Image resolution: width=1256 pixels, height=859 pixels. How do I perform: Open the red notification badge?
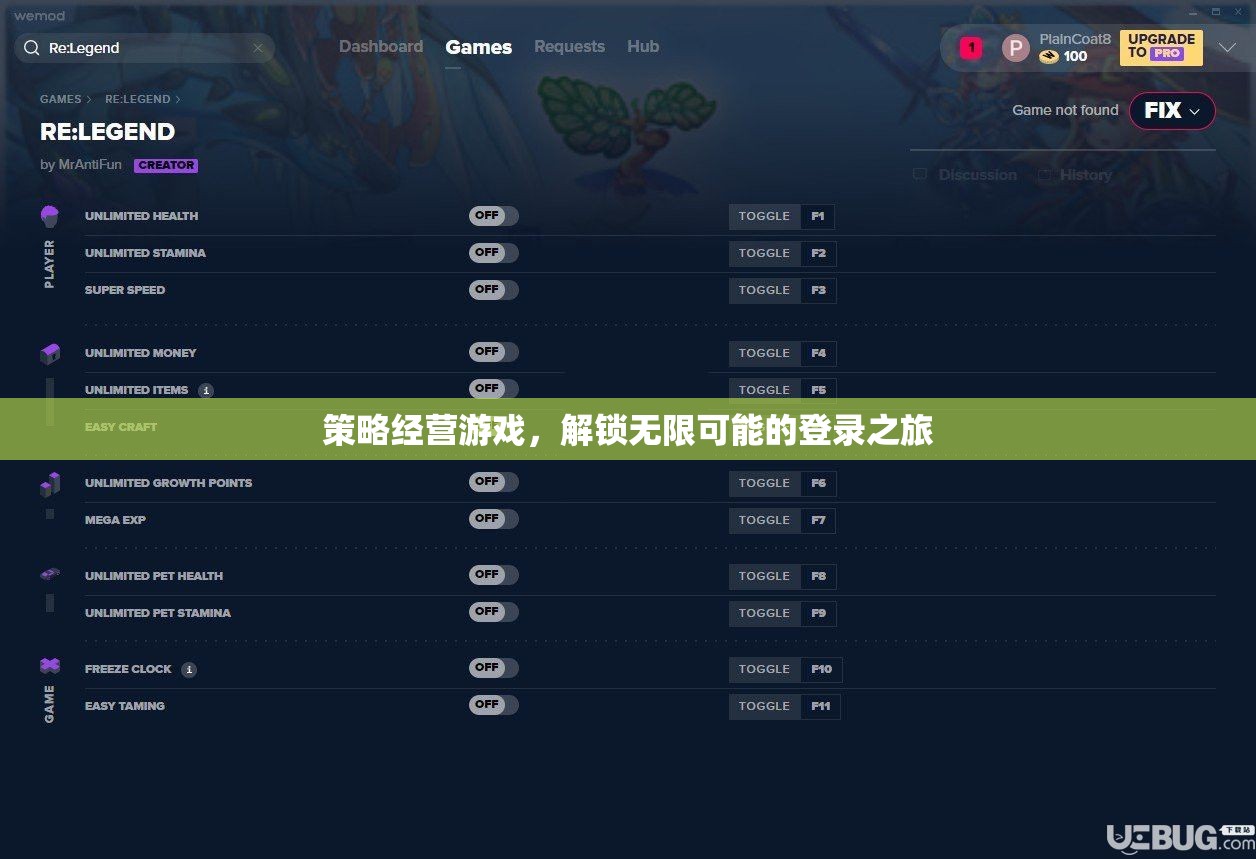click(971, 48)
